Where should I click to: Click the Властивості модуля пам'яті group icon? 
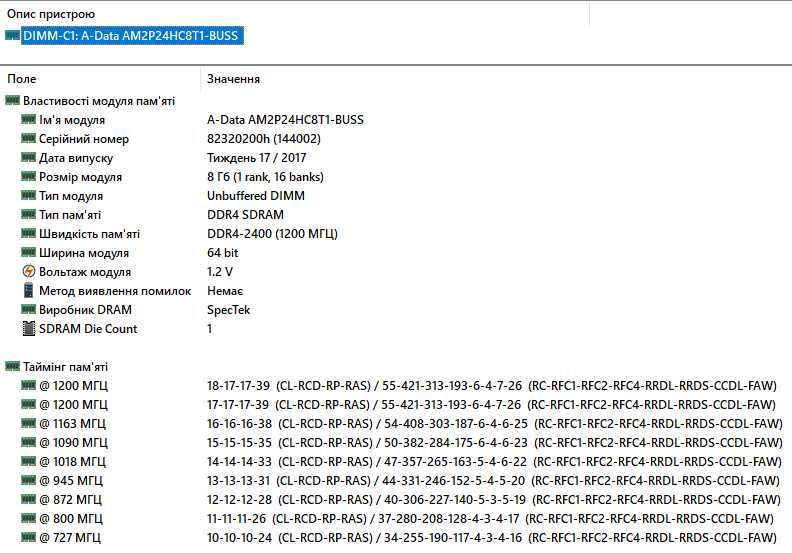tap(12, 100)
